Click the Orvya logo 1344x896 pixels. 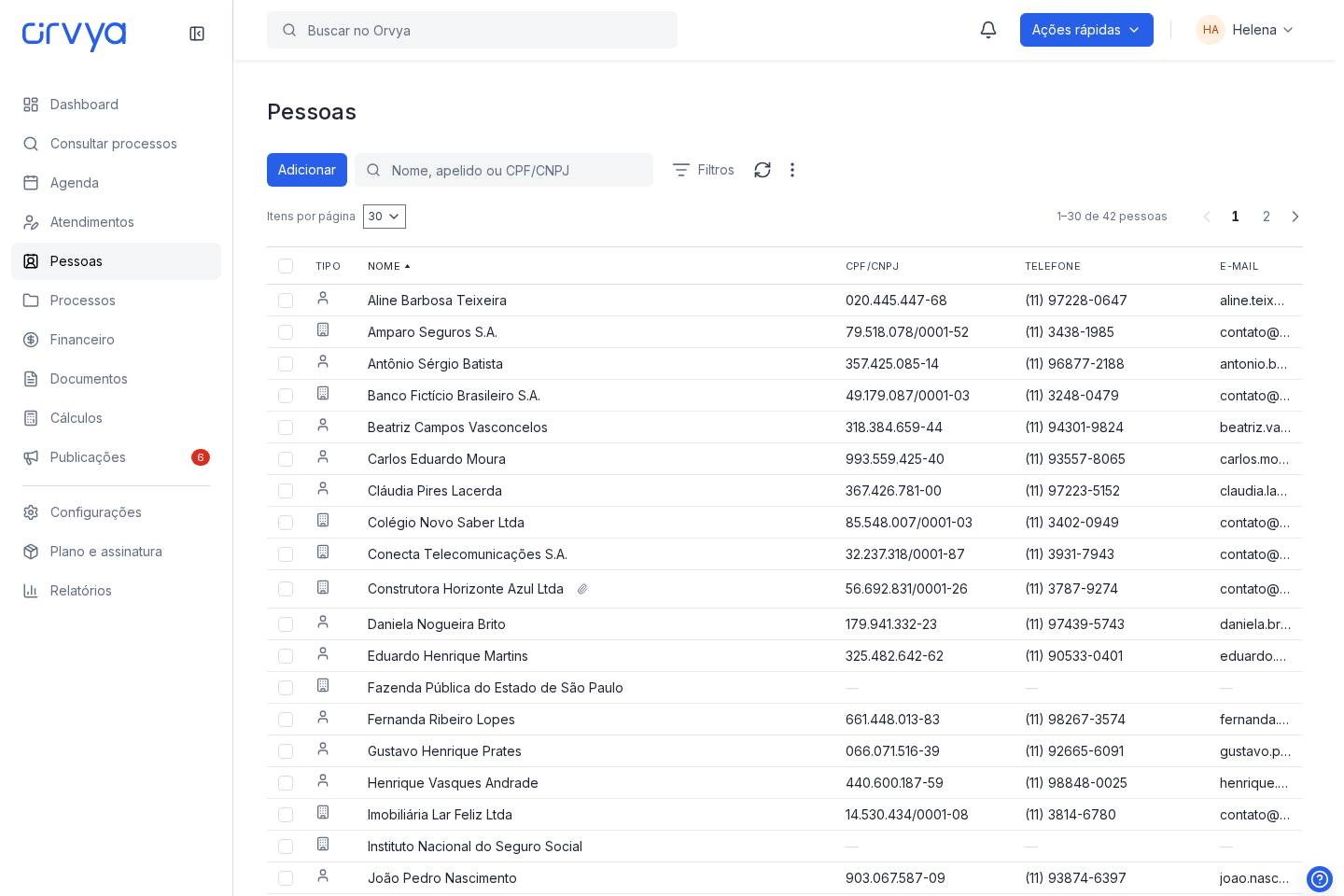pos(75,35)
